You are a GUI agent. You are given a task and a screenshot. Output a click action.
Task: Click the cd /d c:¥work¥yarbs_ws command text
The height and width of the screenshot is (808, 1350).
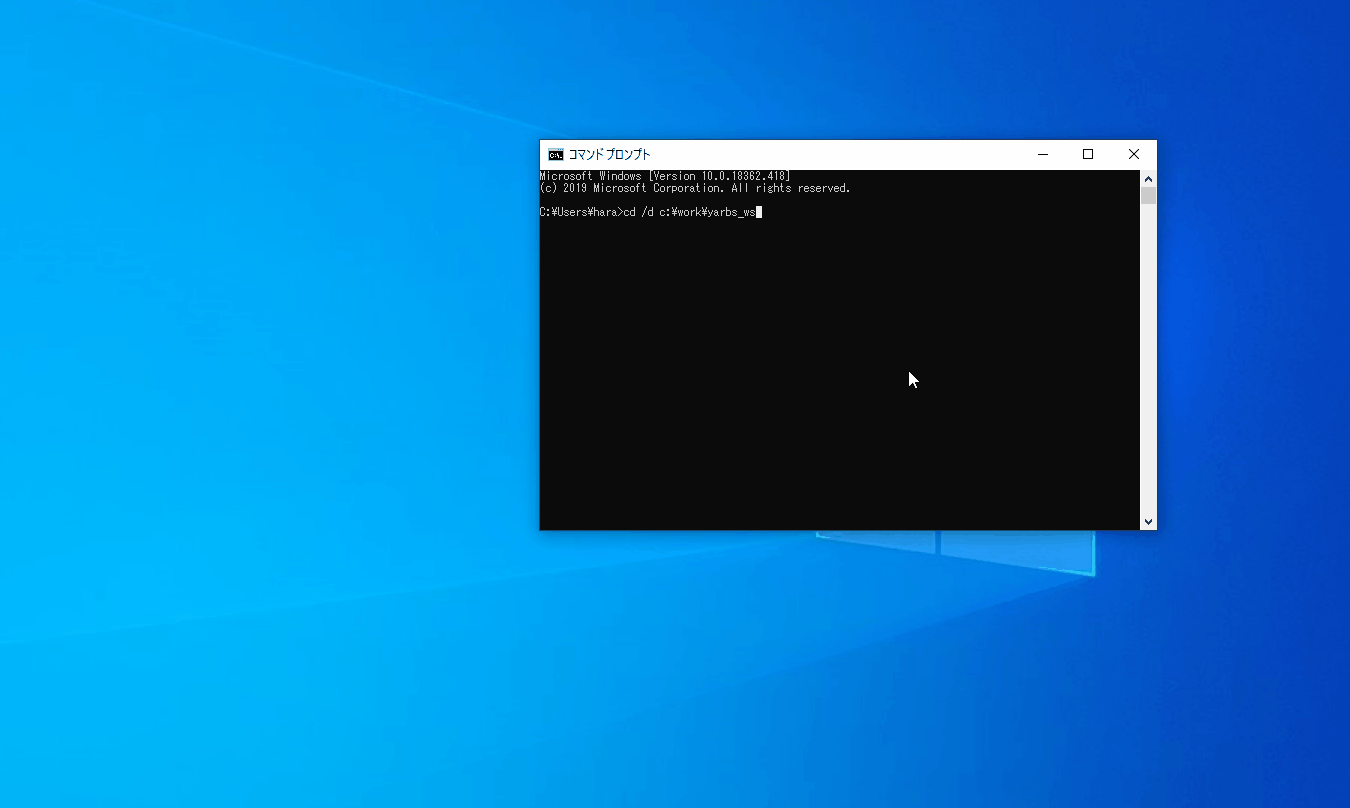[690, 212]
